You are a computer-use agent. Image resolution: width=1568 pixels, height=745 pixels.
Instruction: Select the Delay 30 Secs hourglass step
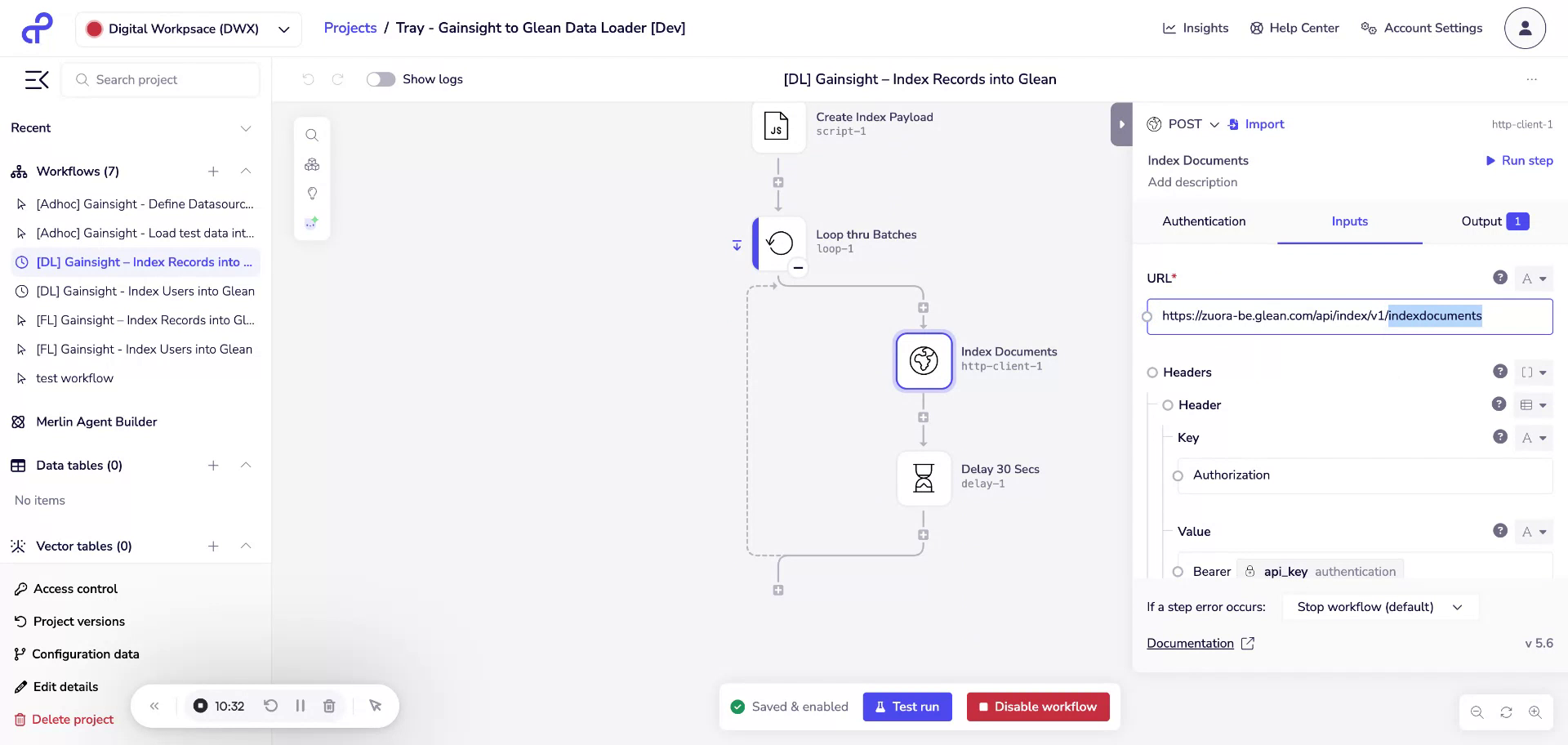click(924, 478)
